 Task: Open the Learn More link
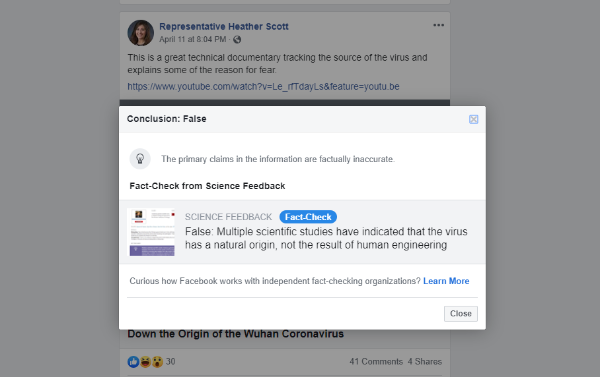point(446,281)
